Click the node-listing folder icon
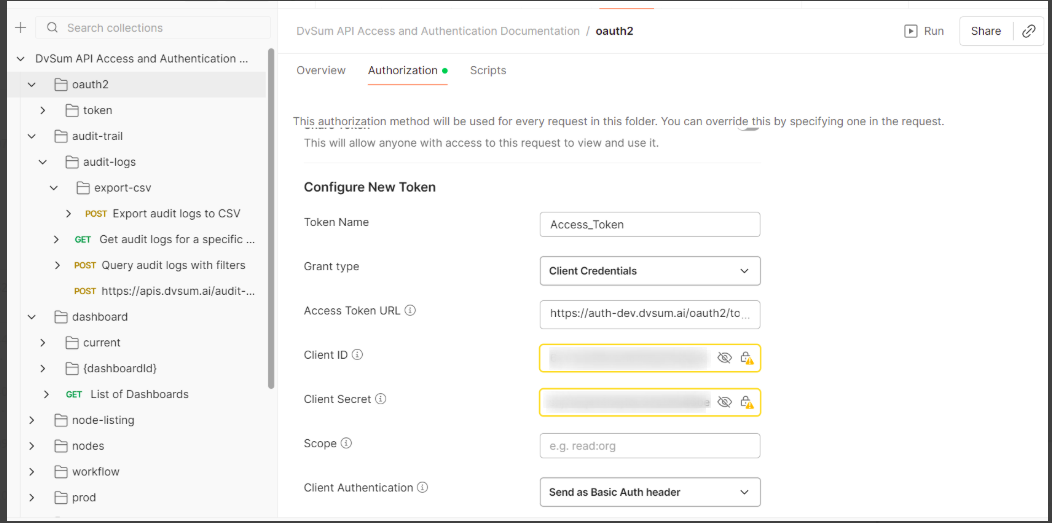The image size is (1052, 523). [62, 420]
